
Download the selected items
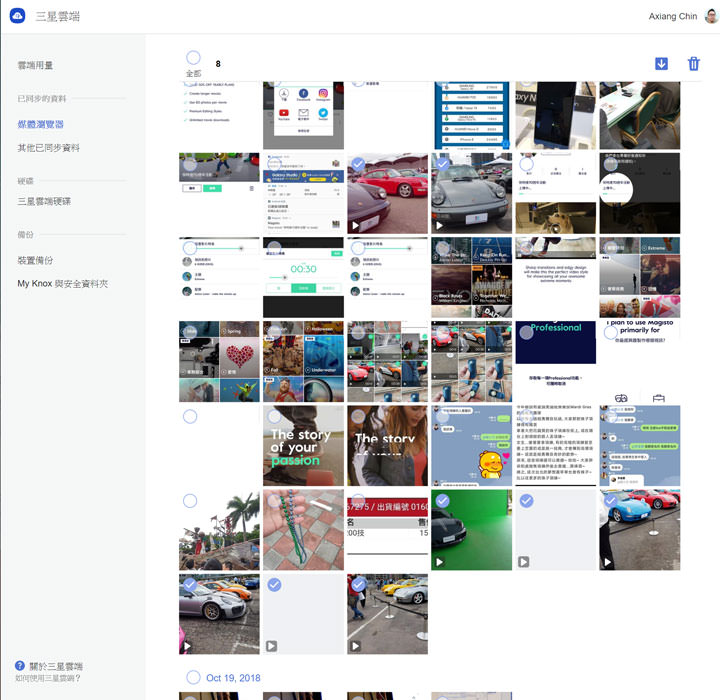(x=661, y=64)
